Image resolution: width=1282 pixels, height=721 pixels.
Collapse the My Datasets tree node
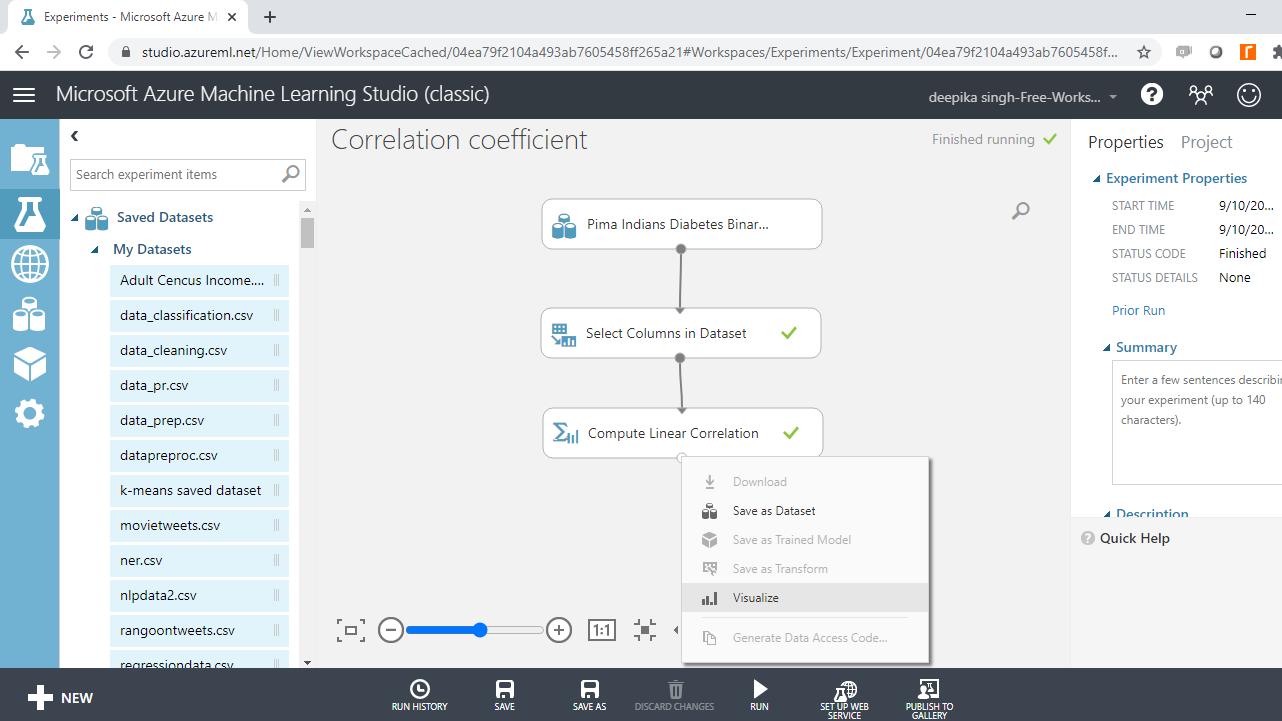95,250
